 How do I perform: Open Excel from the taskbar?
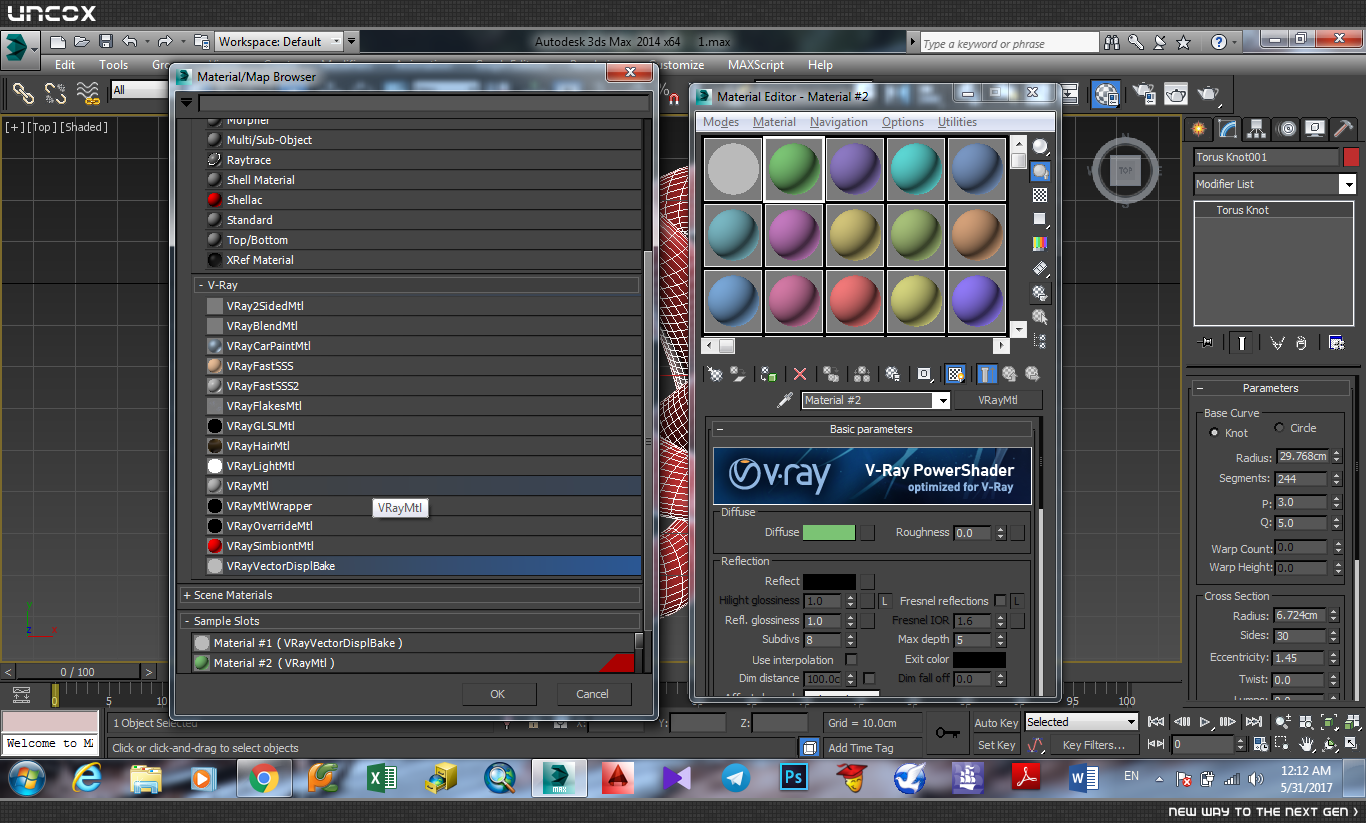(381, 778)
